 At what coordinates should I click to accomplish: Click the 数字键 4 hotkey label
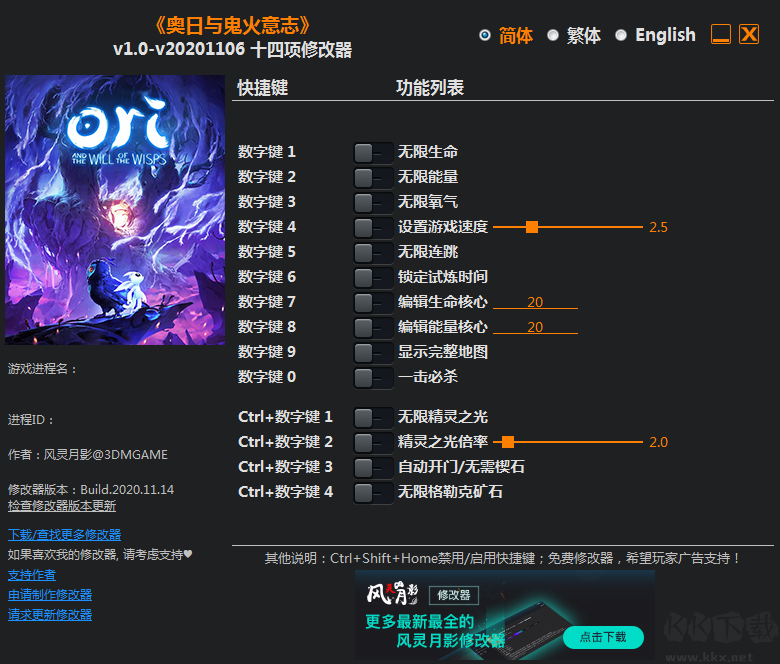click(x=267, y=227)
